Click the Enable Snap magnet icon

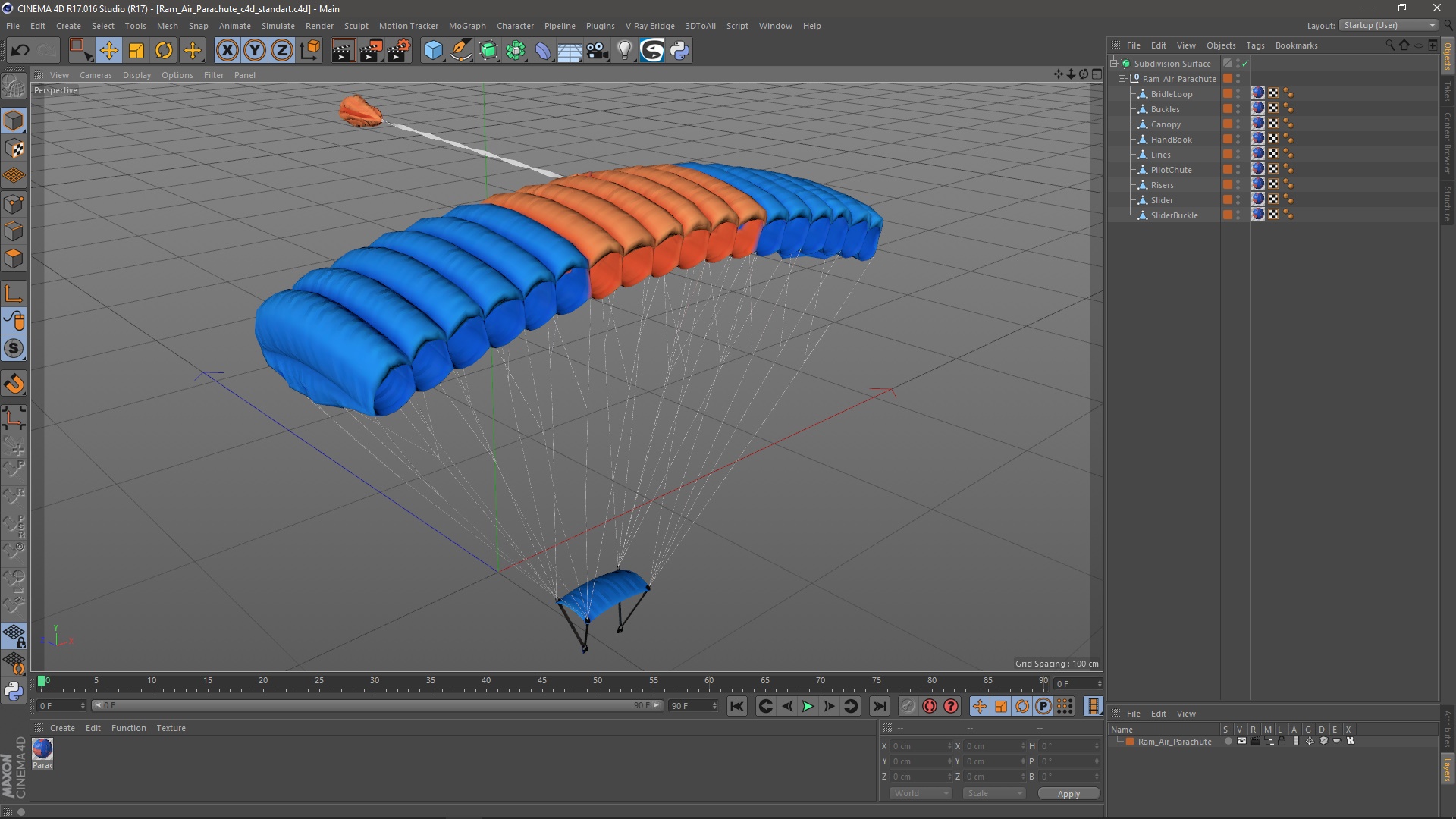coord(14,384)
